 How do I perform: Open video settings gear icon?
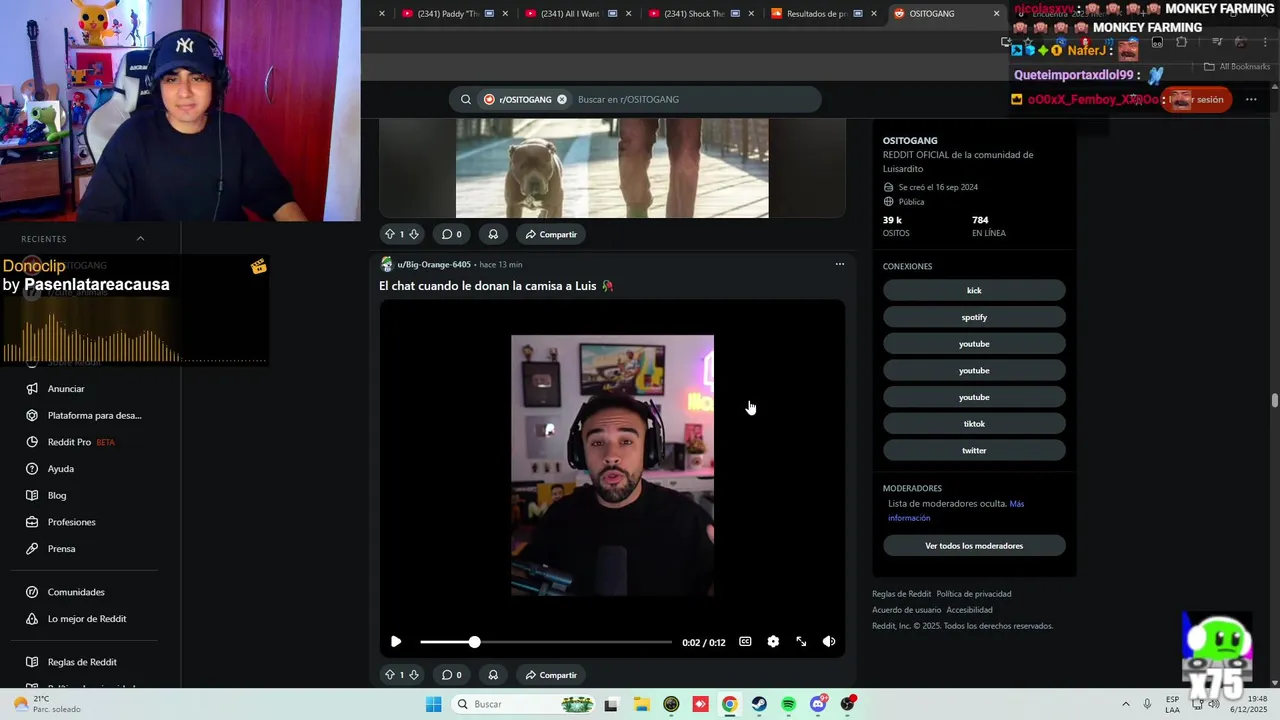click(773, 642)
